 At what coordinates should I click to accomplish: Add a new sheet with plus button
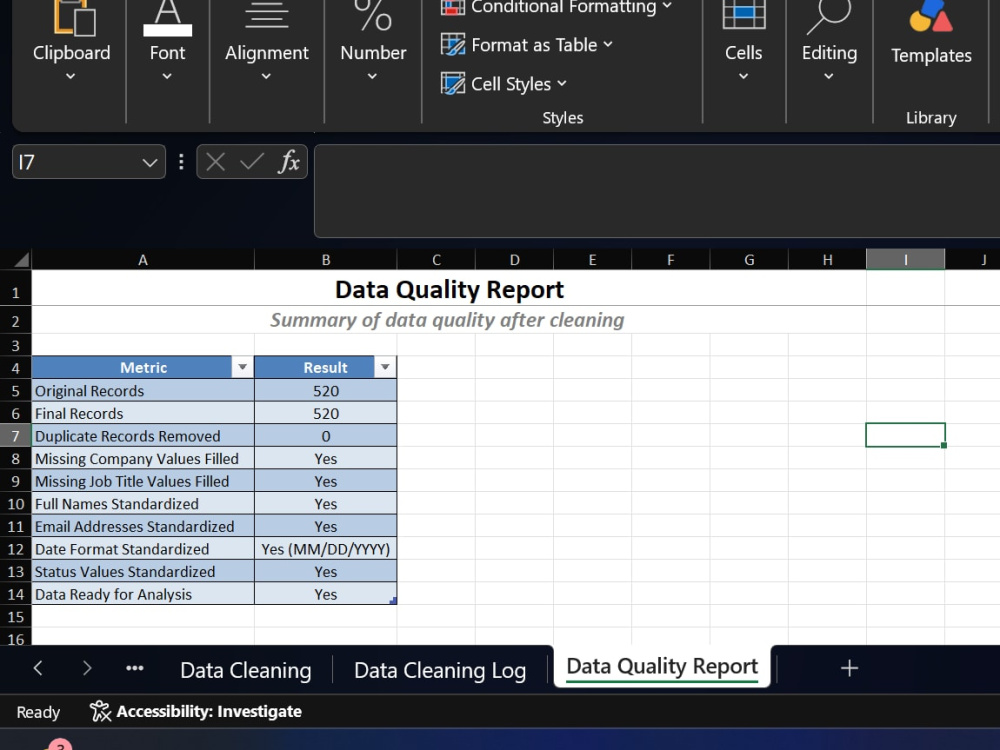[849, 668]
